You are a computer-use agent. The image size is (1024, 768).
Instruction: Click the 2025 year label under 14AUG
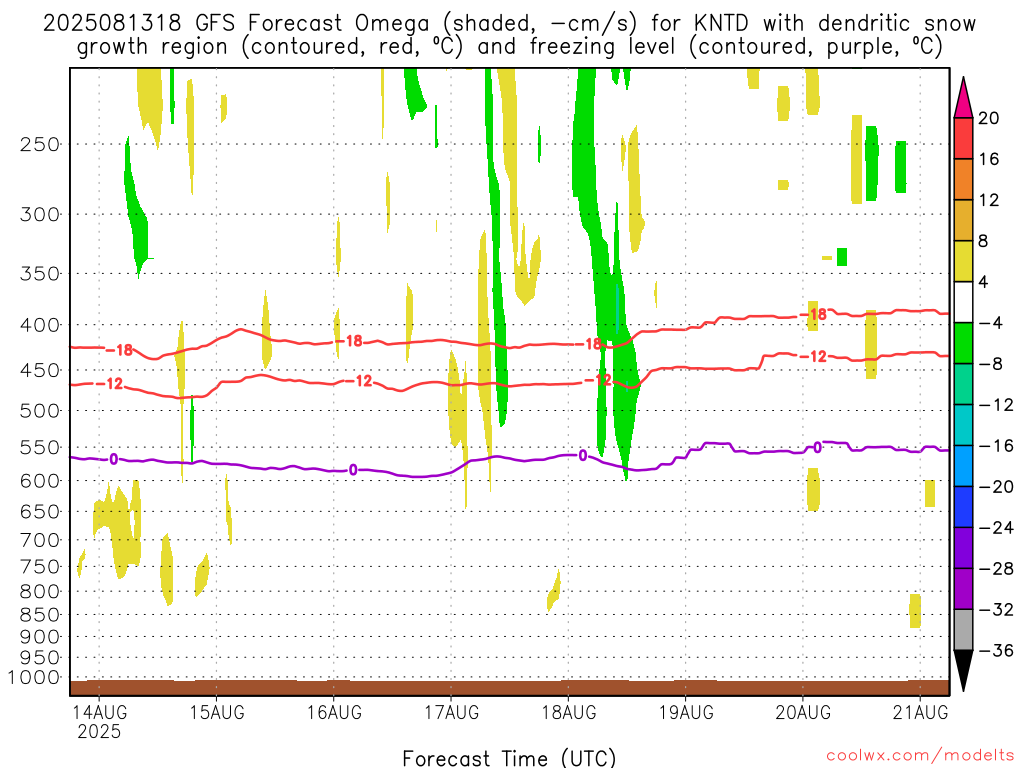point(99,731)
